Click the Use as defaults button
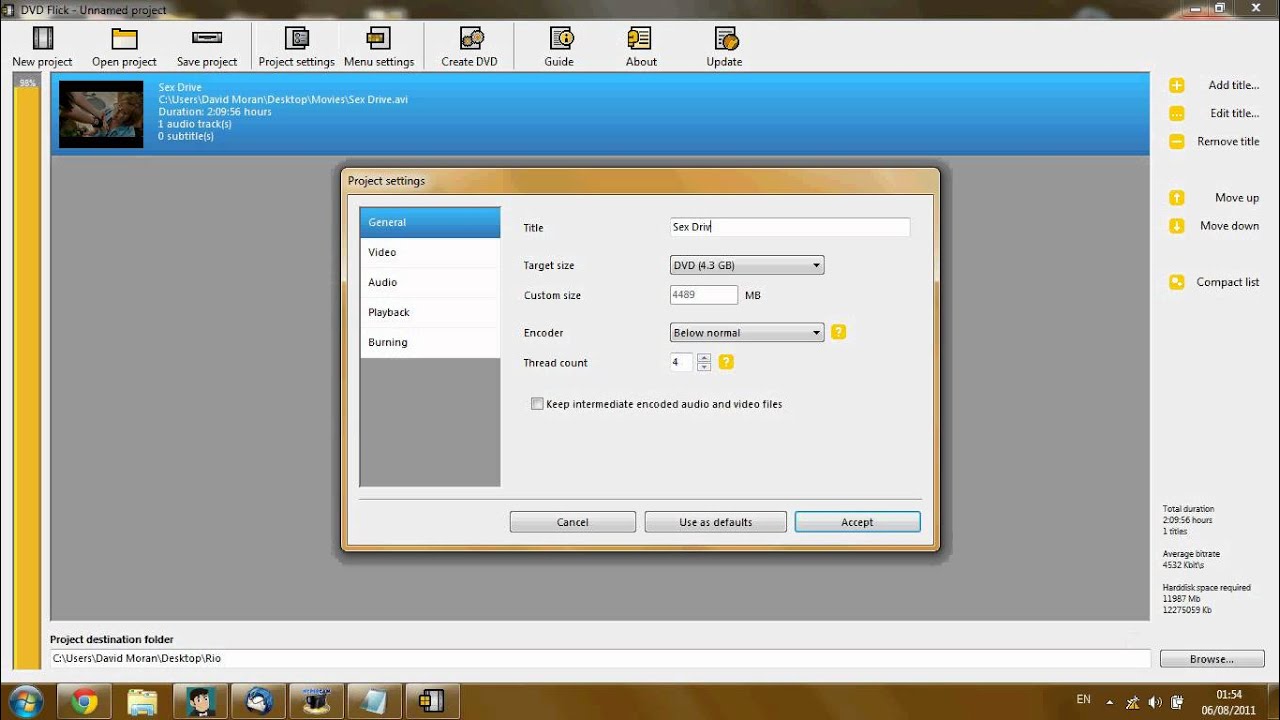Screen dimensions: 1280x720 click(716, 522)
